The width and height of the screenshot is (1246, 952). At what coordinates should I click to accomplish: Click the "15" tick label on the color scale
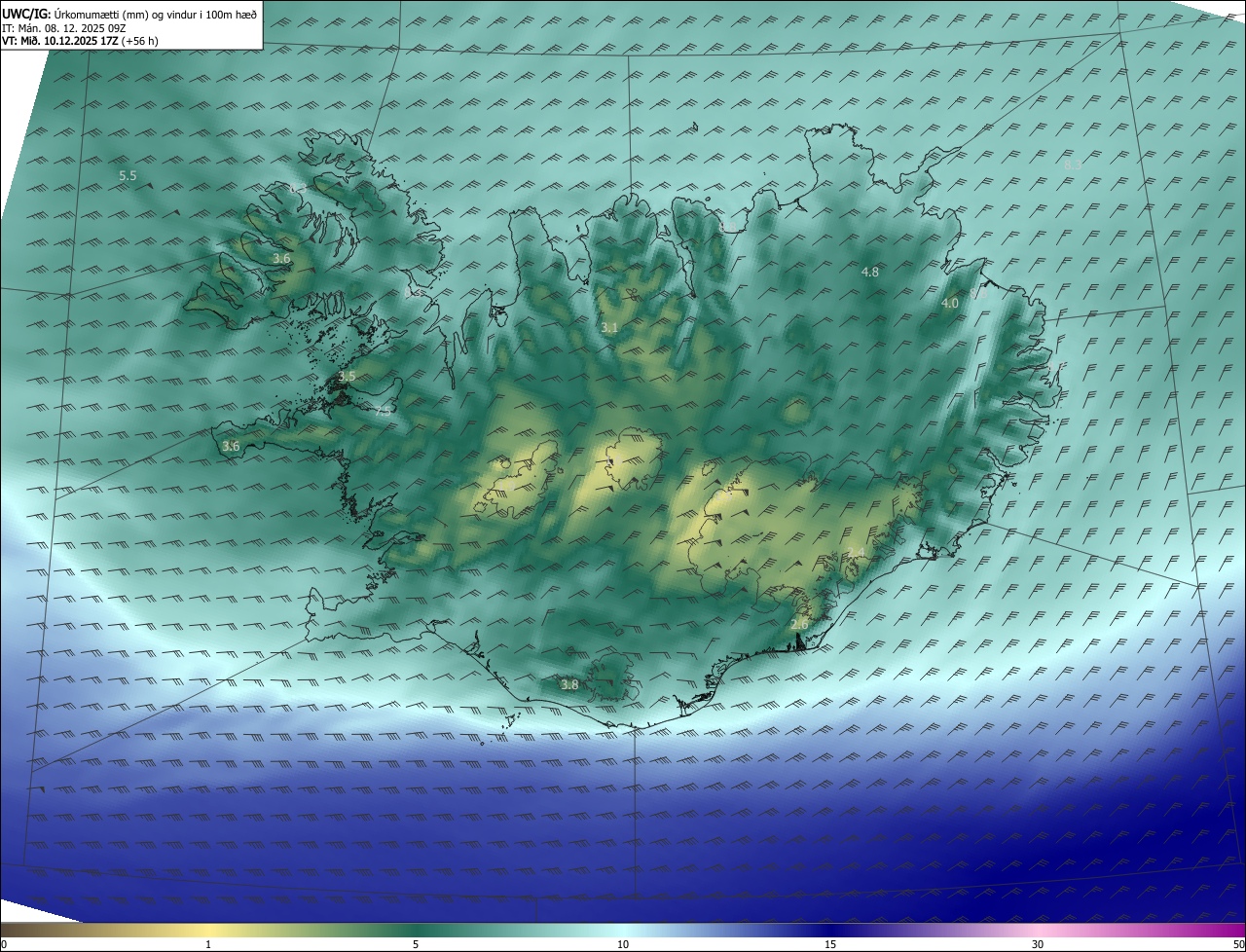coord(830,944)
